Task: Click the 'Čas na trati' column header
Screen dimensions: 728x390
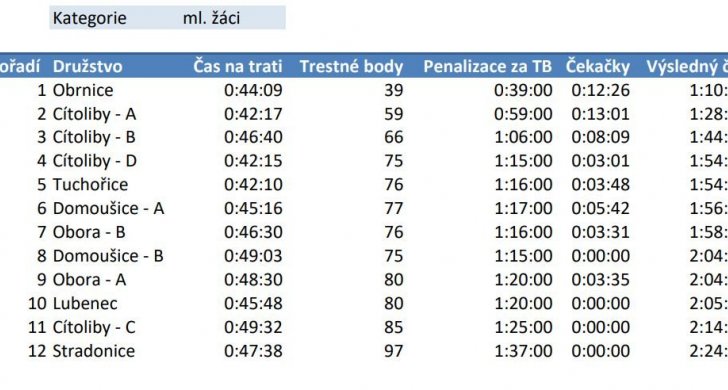Action: coord(238,66)
